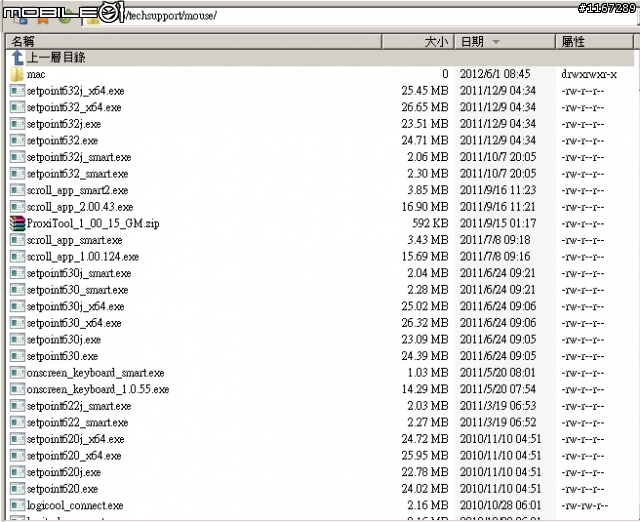Sort by the 名稱 column header
This screenshot has width=640, height=522.
coord(194,42)
